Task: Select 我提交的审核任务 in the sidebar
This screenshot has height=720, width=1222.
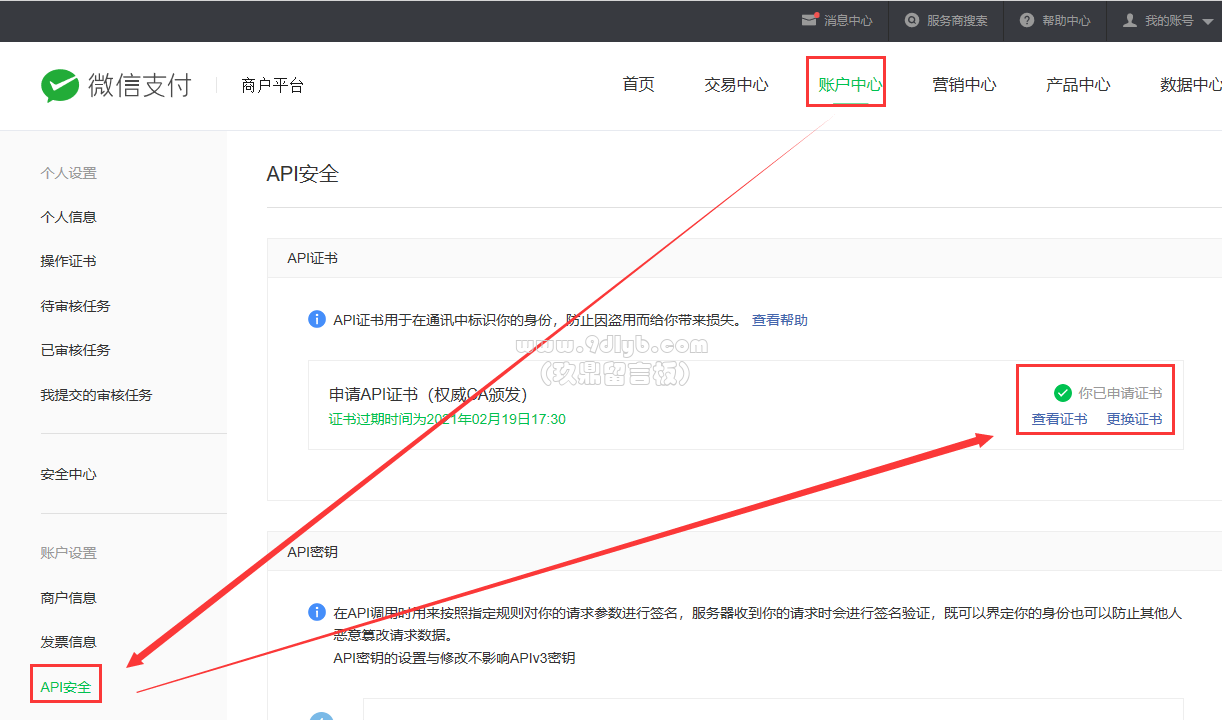Action: coord(96,395)
